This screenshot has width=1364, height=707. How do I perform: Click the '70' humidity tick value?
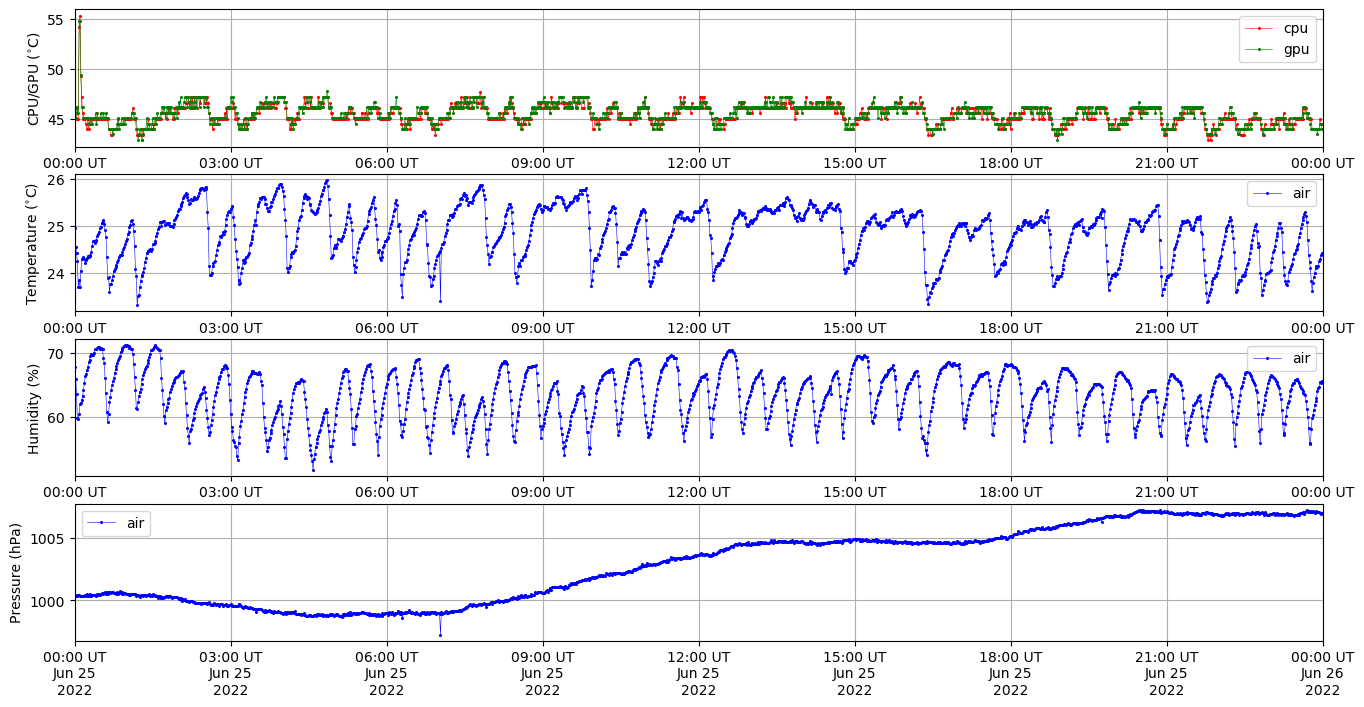point(56,354)
